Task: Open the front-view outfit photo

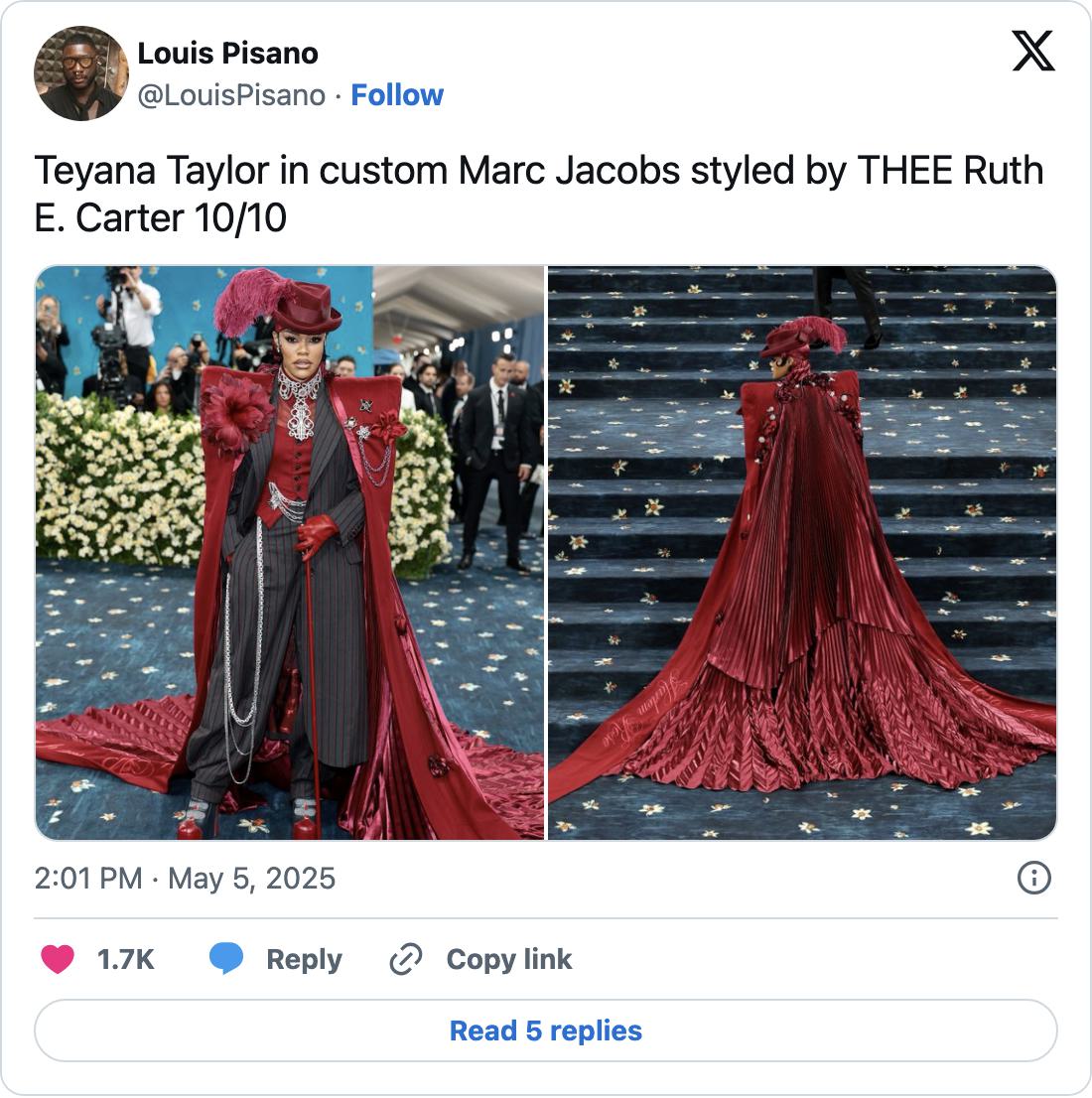Action: click(x=289, y=553)
